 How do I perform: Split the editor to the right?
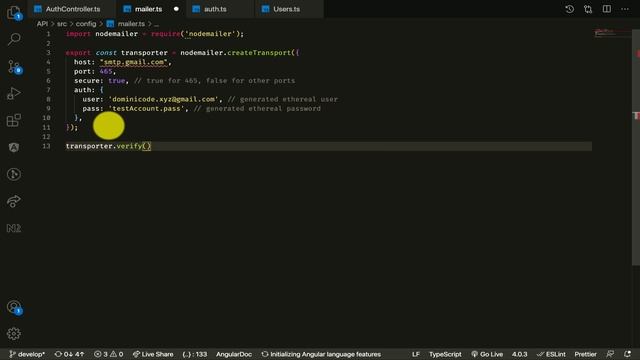pyautogui.click(x=607, y=9)
